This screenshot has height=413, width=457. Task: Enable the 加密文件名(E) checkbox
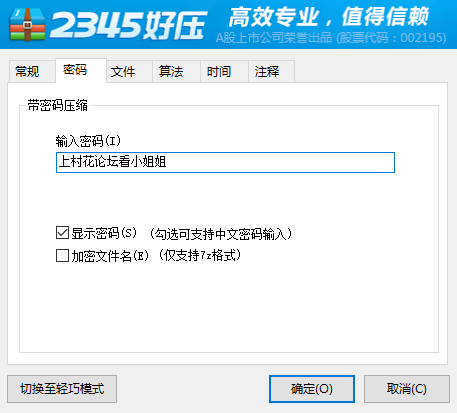[x=62, y=256]
